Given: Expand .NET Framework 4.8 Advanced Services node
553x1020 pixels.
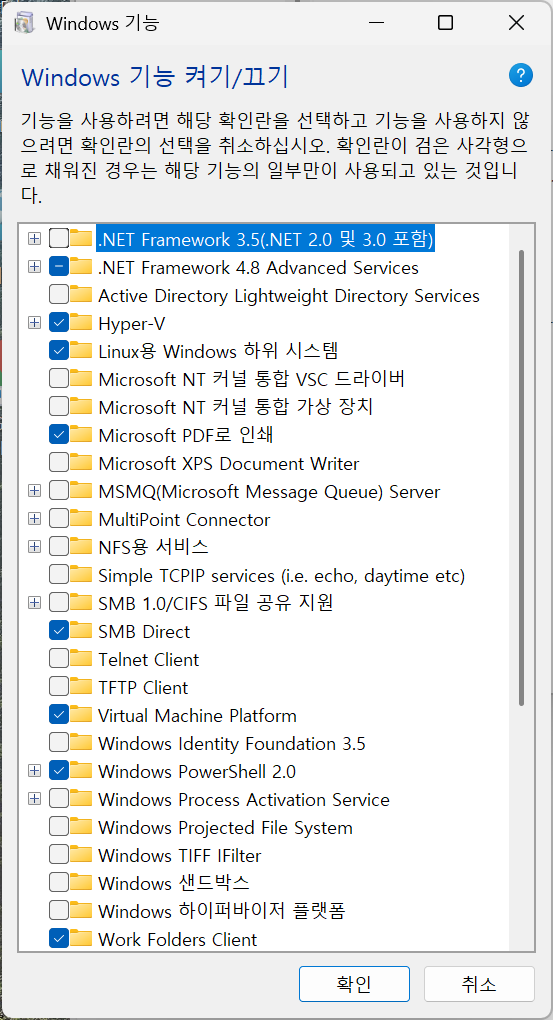Looking at the screenshot, I should pos(34,267).
